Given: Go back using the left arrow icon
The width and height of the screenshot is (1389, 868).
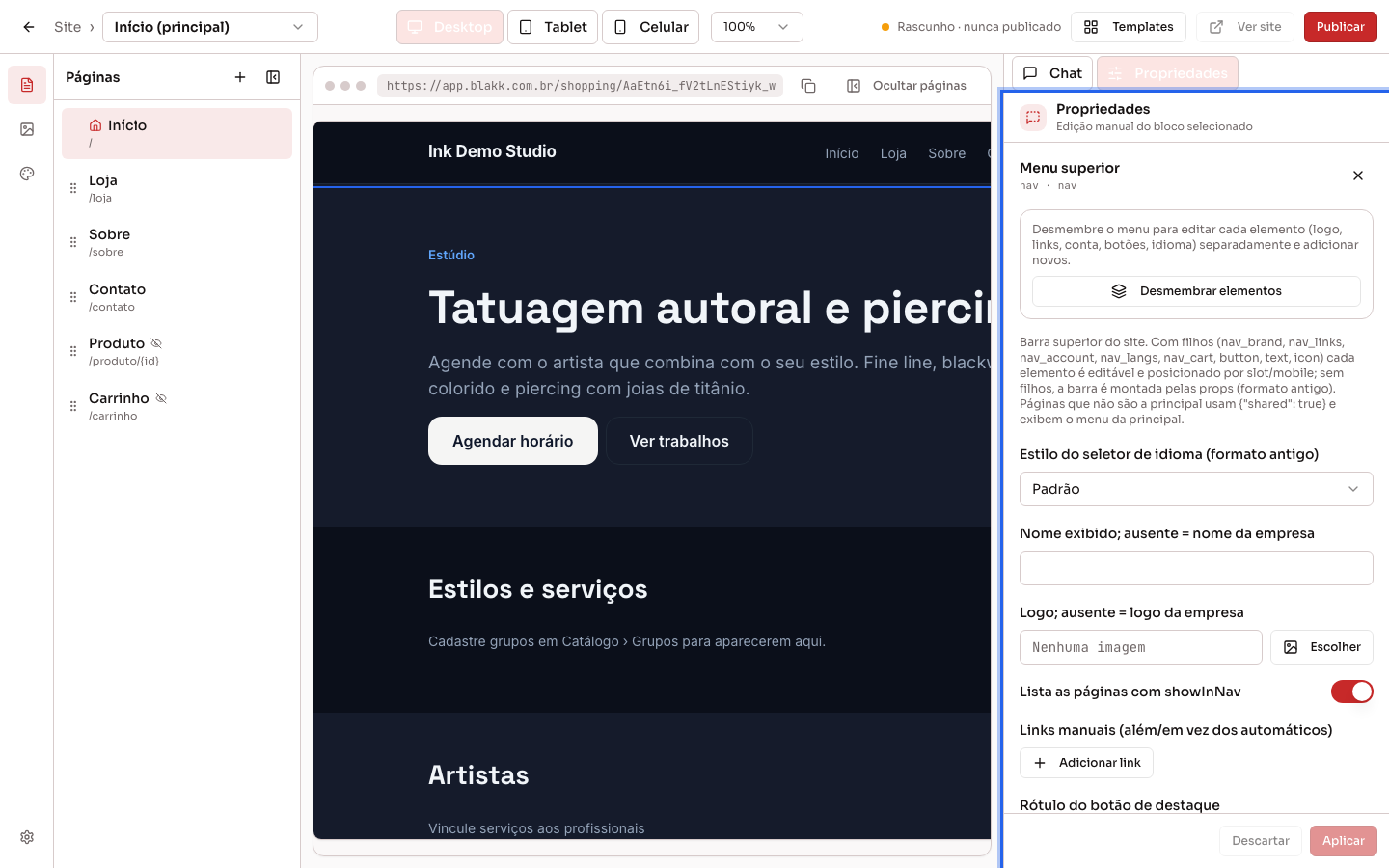Looking at the screenshot, I should [x=29, y=27].
